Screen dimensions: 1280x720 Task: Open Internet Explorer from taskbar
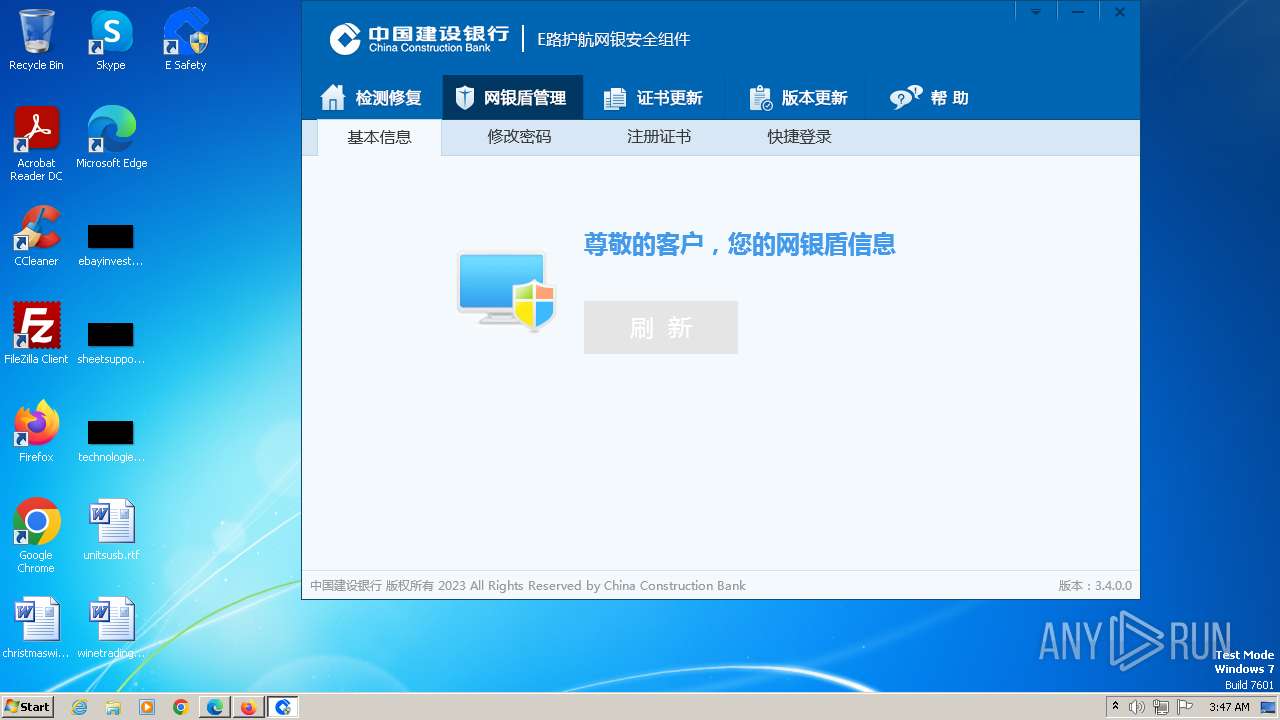80,707
